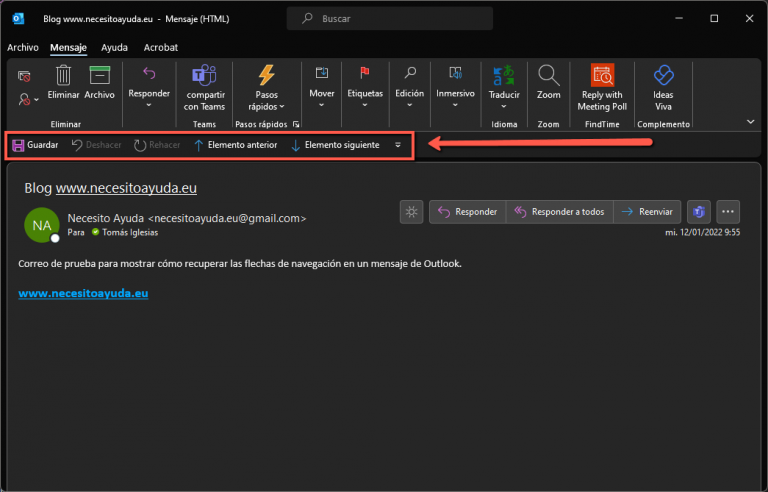Viewport: 768px width, 492px height.
Task: Click the Correo de prueba body text
Action: click(x=240, y=264)
